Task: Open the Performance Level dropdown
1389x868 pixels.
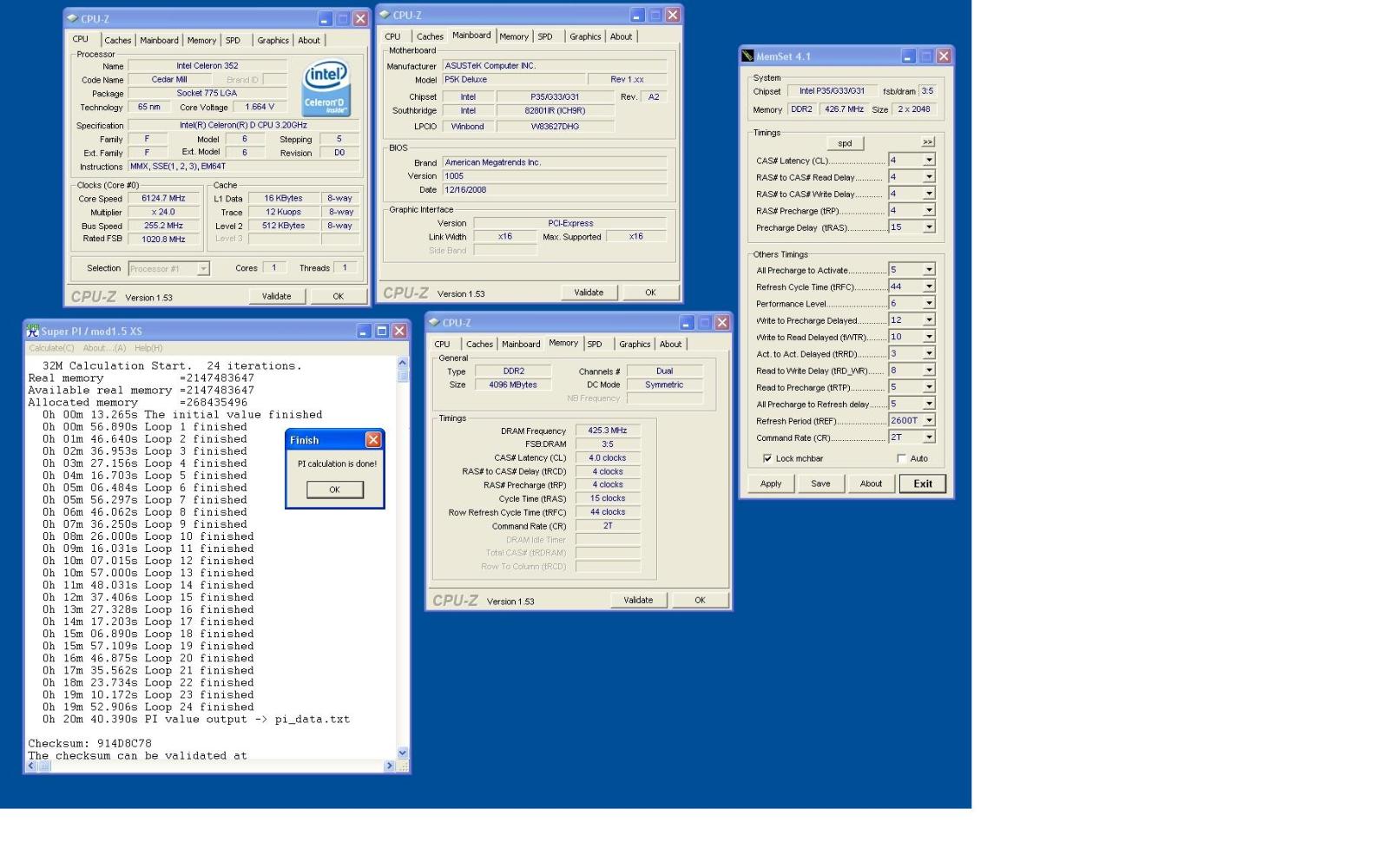Action: (x=929, y=304)
